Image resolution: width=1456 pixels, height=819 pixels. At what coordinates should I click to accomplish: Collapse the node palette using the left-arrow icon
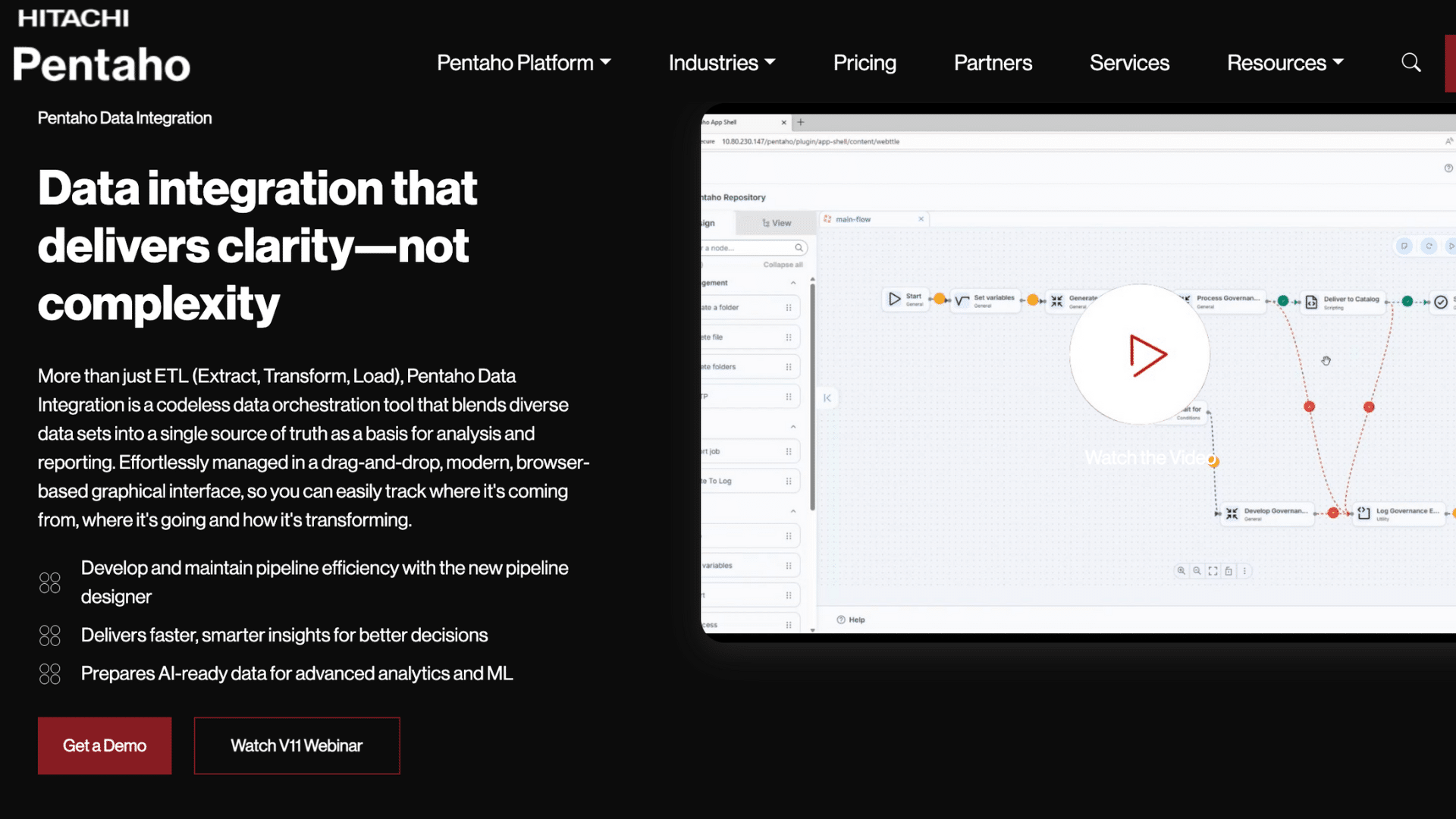click(828, 397)
